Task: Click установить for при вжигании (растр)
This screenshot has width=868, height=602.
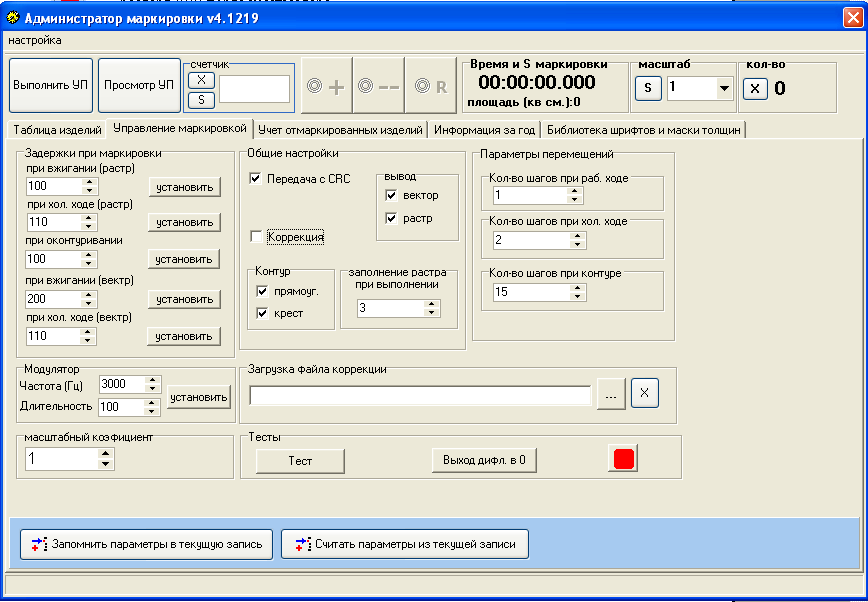Action: [185, 187]
